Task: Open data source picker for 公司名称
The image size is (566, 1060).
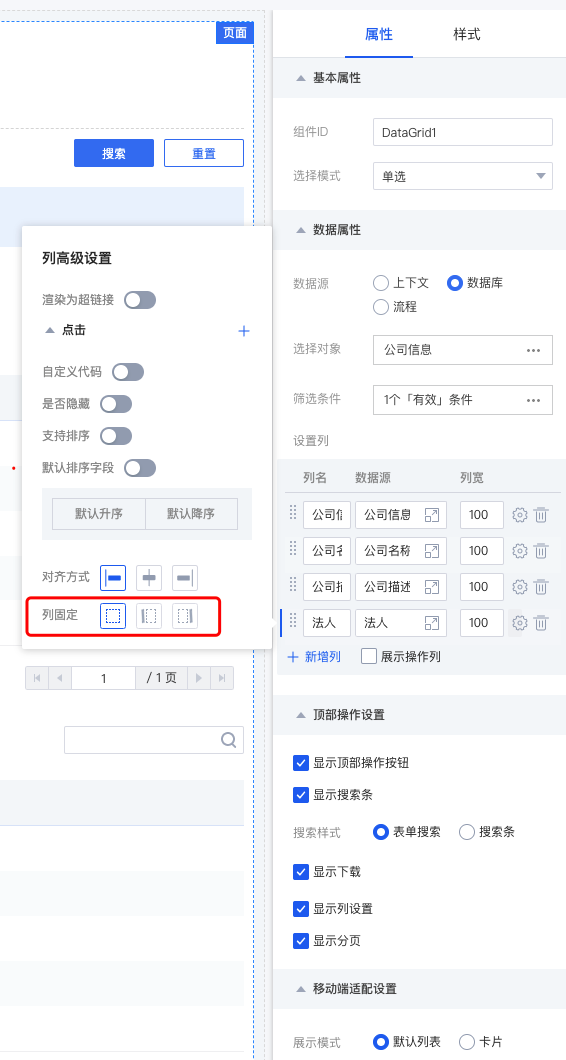Action: click(431, 551)
